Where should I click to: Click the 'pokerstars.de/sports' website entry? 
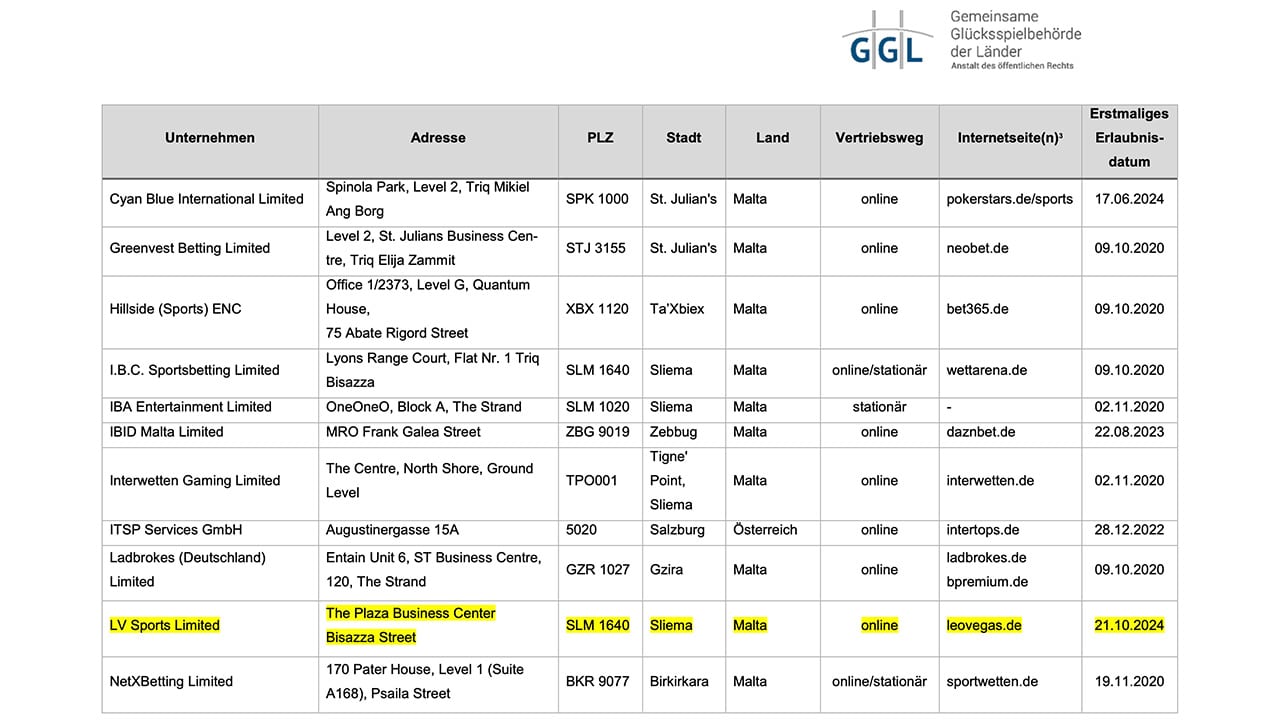click(1009, 199)
